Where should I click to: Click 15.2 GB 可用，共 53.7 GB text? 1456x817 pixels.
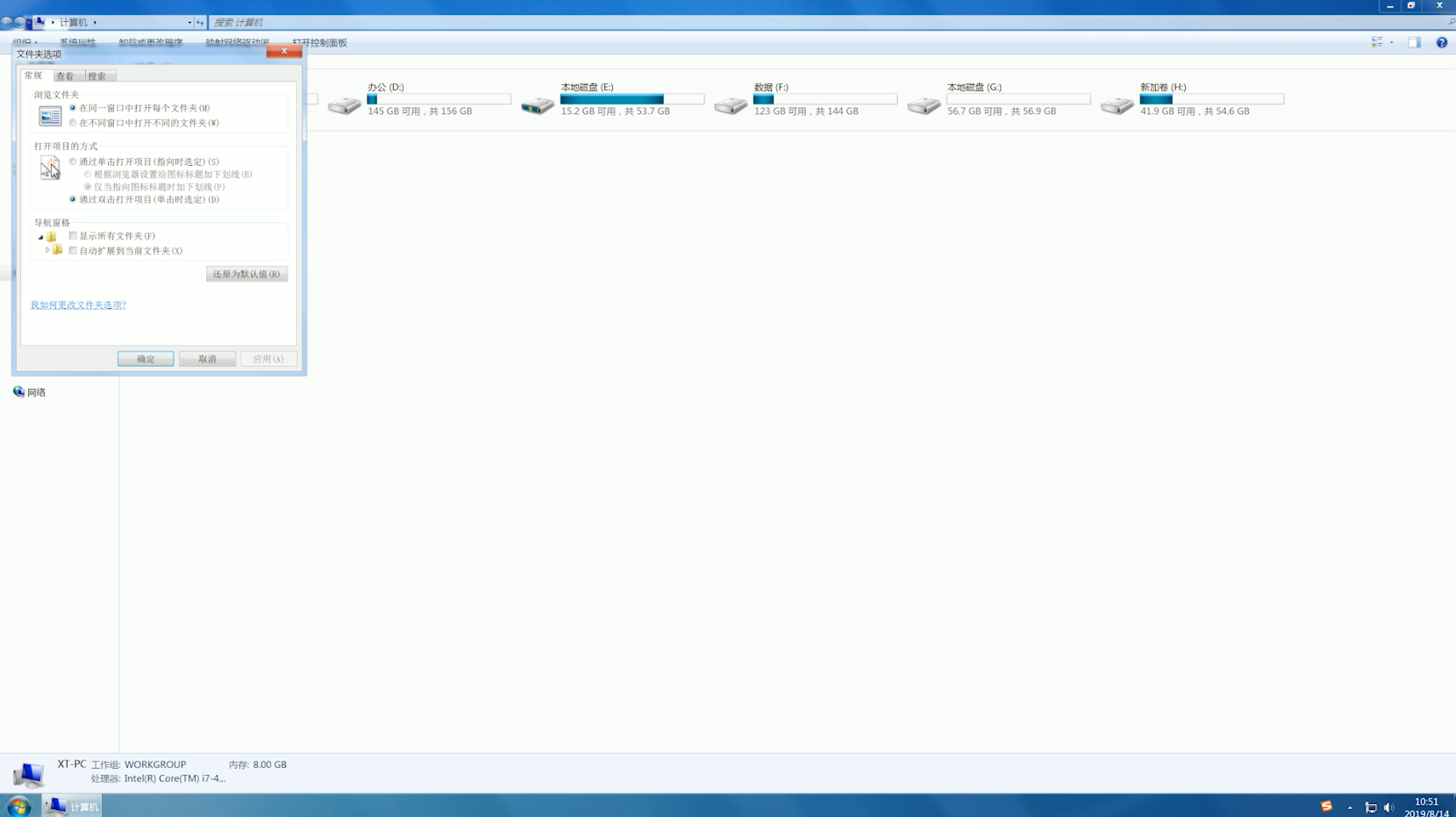click(x=615, y=111)
